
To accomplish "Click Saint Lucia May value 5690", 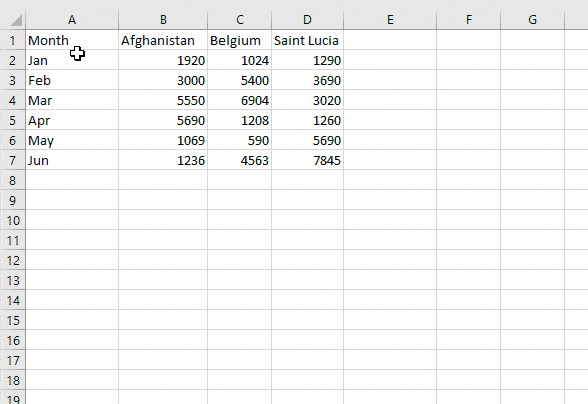I will [x=308, y=140].
